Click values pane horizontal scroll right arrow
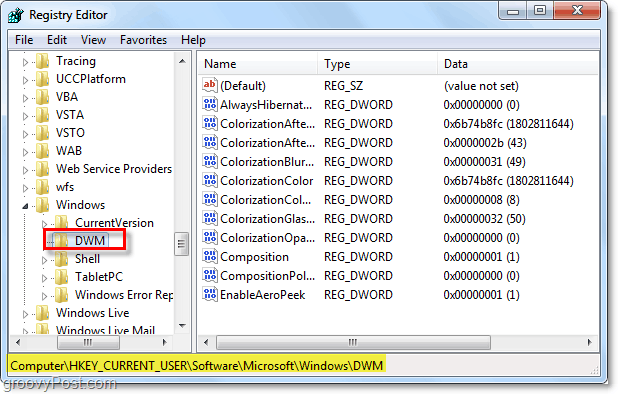618x394 pixels. click(x=590, y=342)
